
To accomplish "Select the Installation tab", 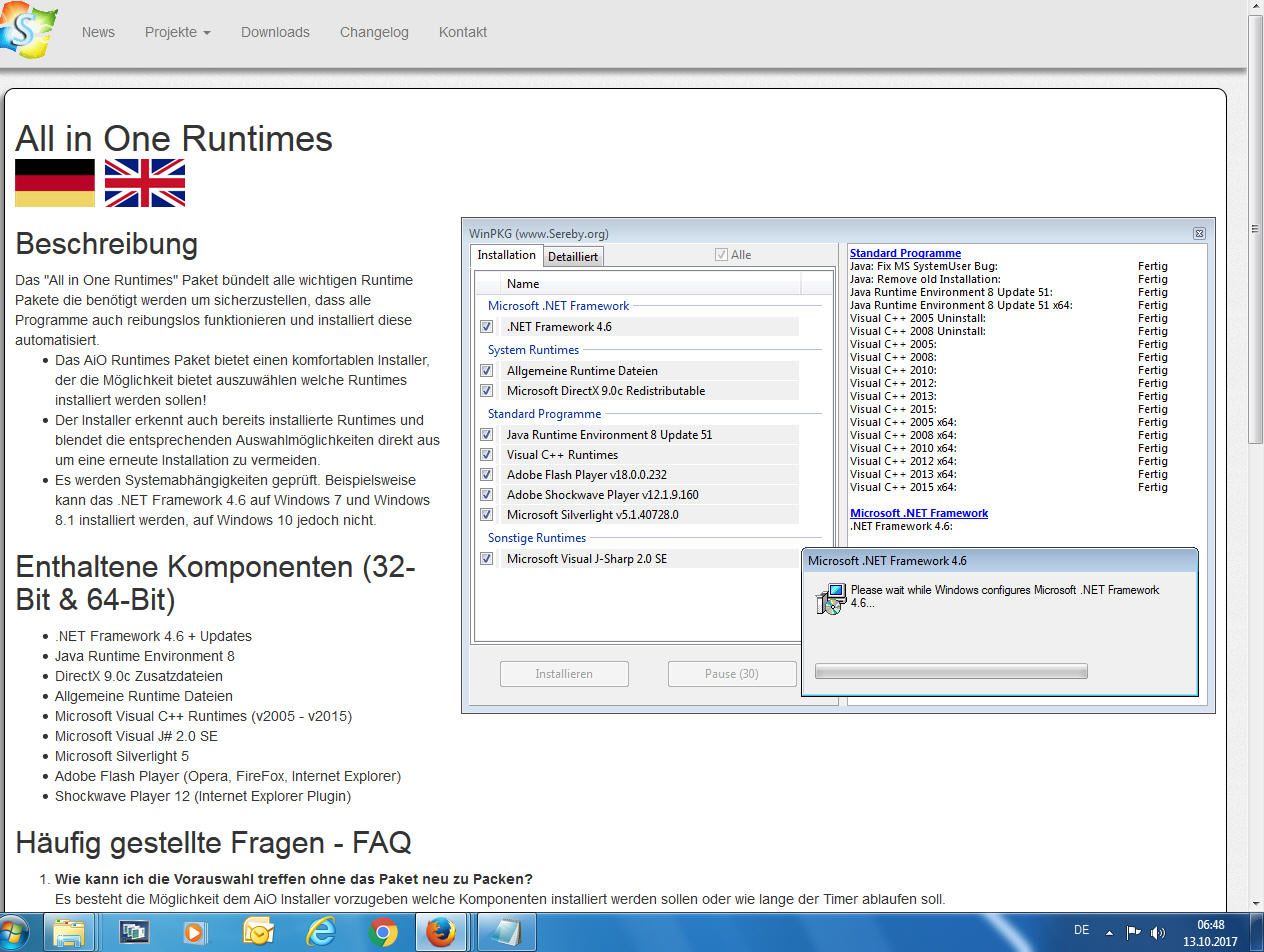I will [x=506, y=255].
